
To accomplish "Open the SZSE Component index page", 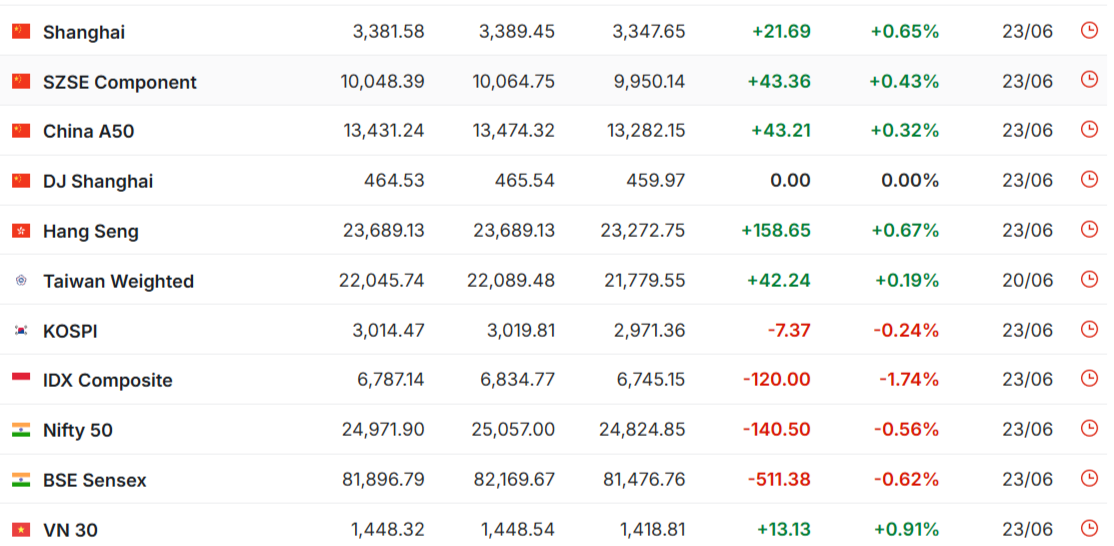I will click(119, 82).
